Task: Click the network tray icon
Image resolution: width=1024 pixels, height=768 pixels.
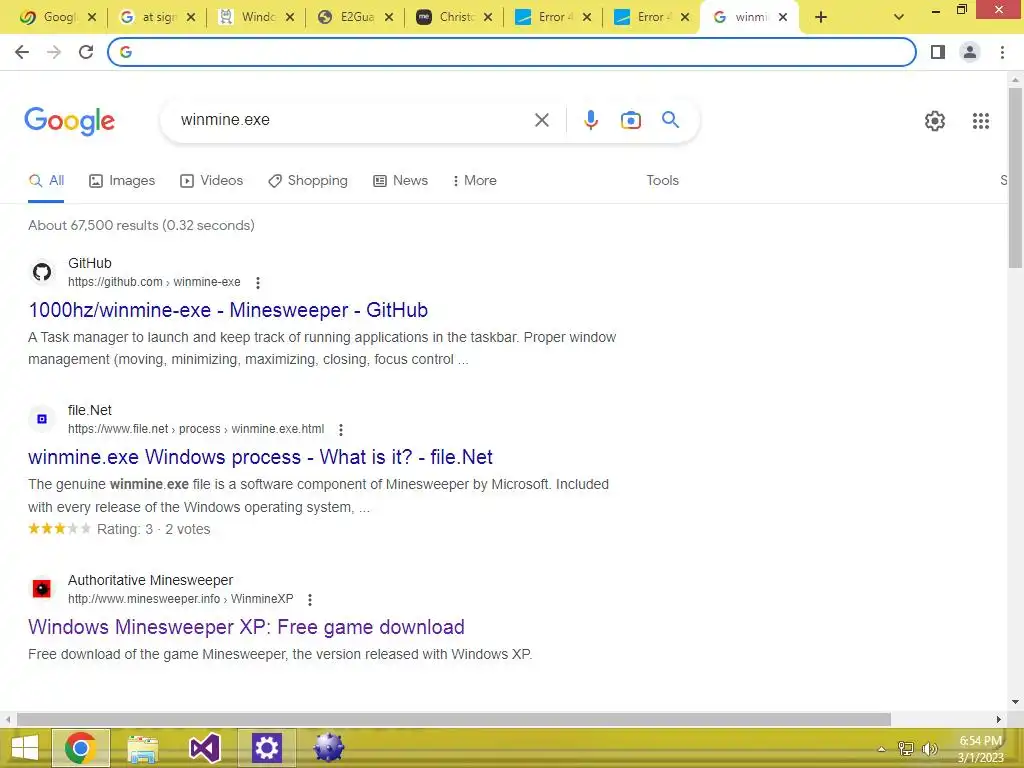Action: click(905, 749)
